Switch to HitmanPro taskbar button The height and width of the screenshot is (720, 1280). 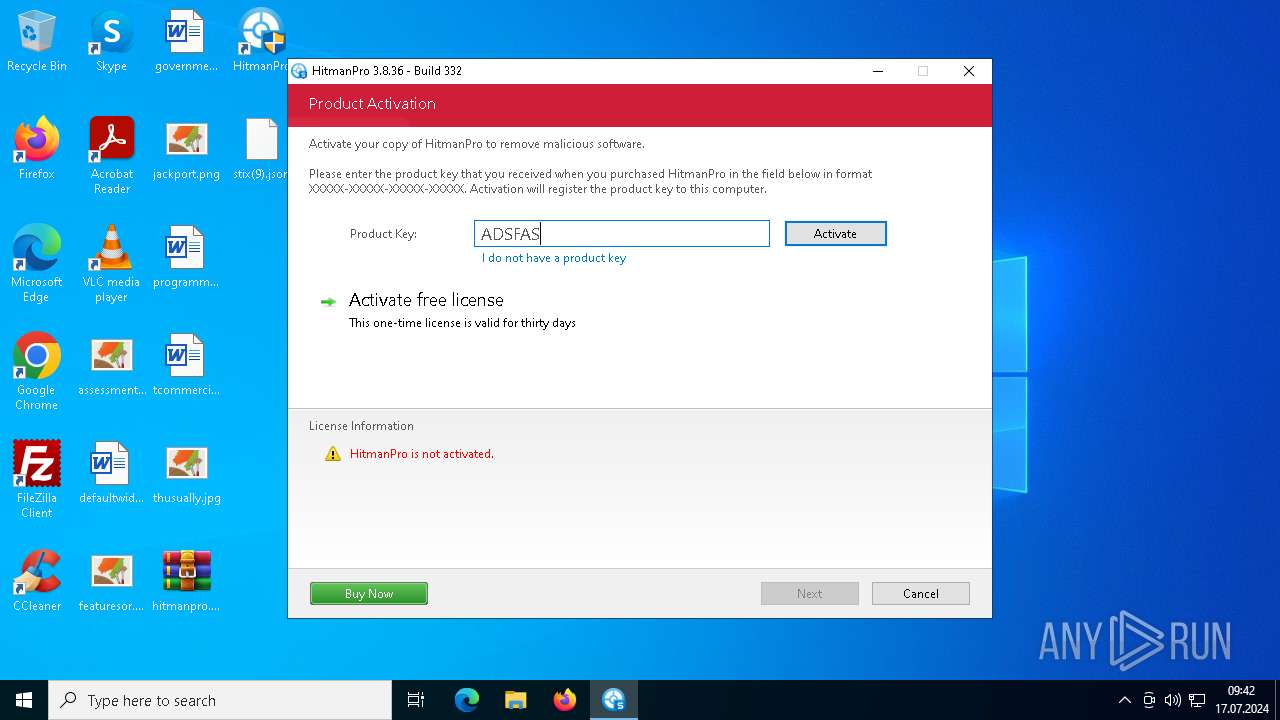(x=614, y=700)
